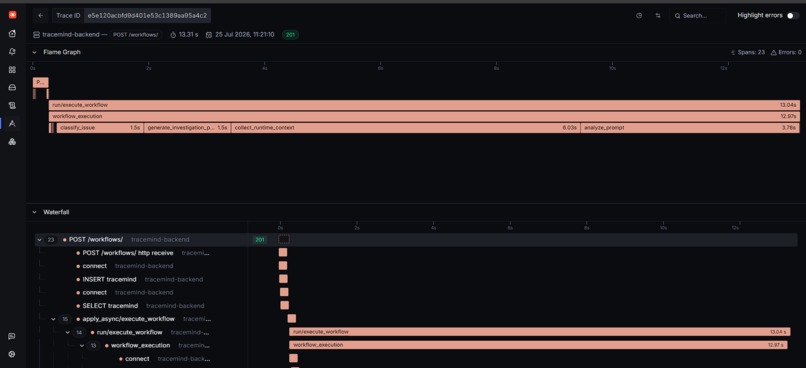Select the run/execute_workflow bar in flame graph

click(424, 105)
